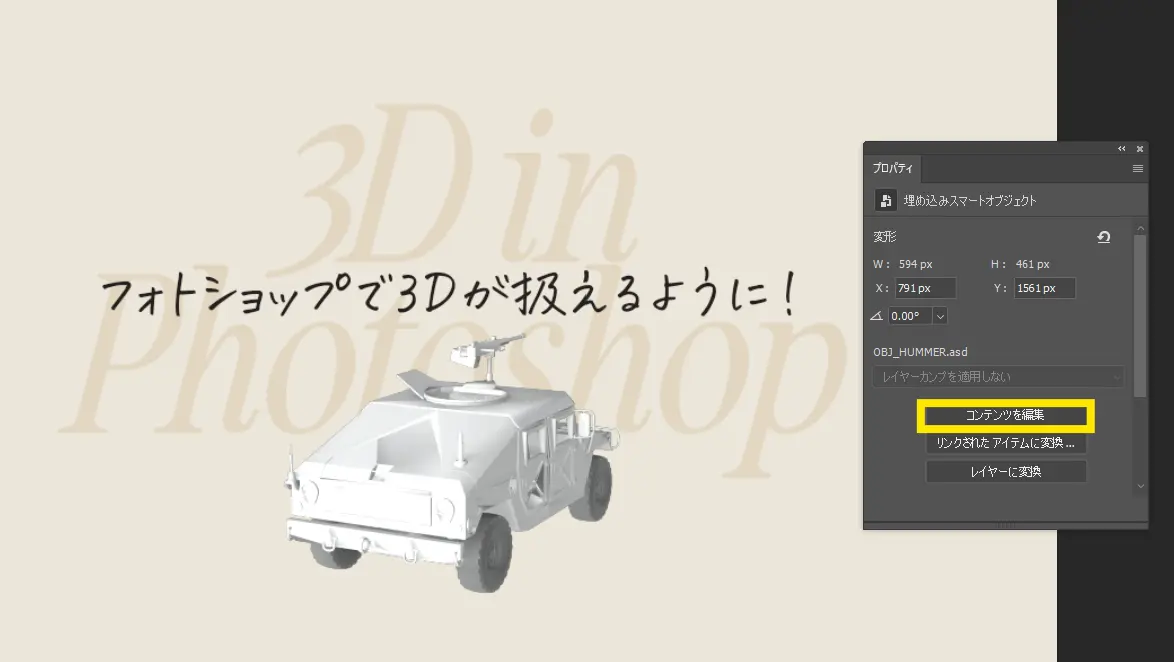Click the コンテンツを編集 button

pyautogui.click(x=1006, y=415)
